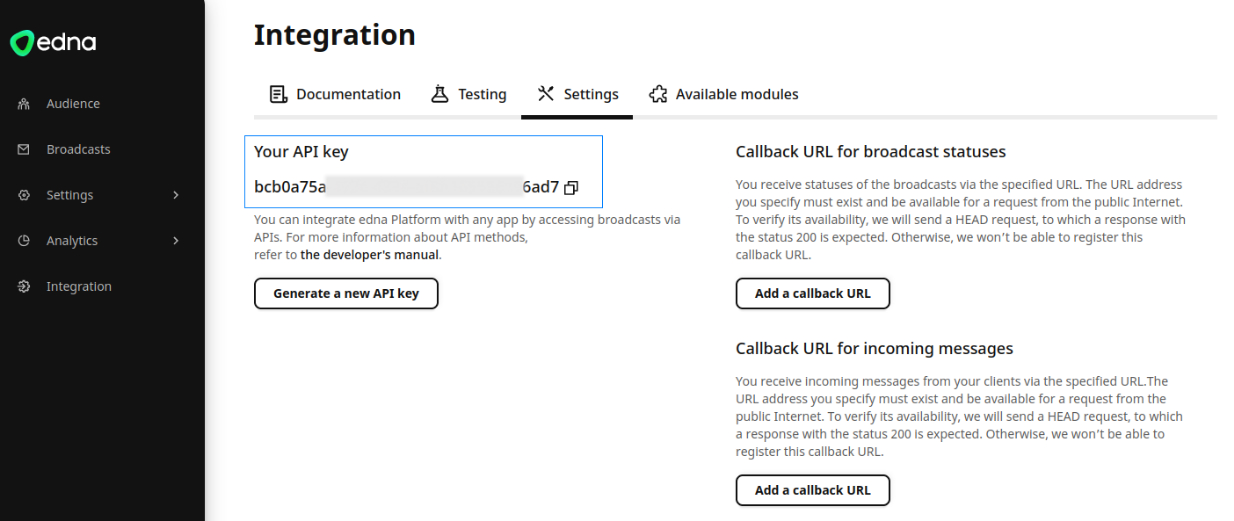Click the Analytics pie chart icon
Image resolution: width=1234 pixels, height=521 pixels.
[24, 241]
